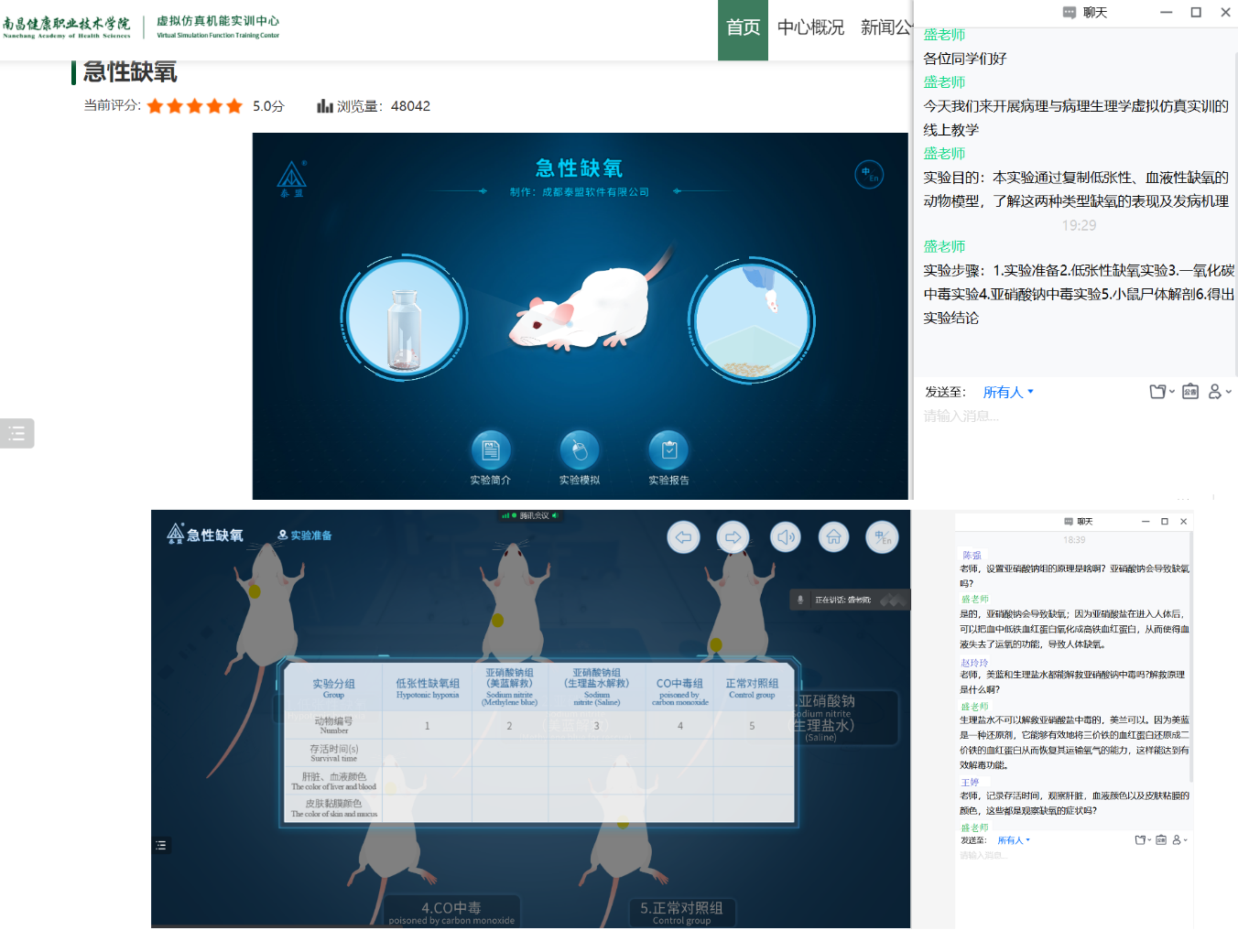Click the 各位同学们好 message in upper chat
The height and width of the screenshot is (952, 1238).
965,59
